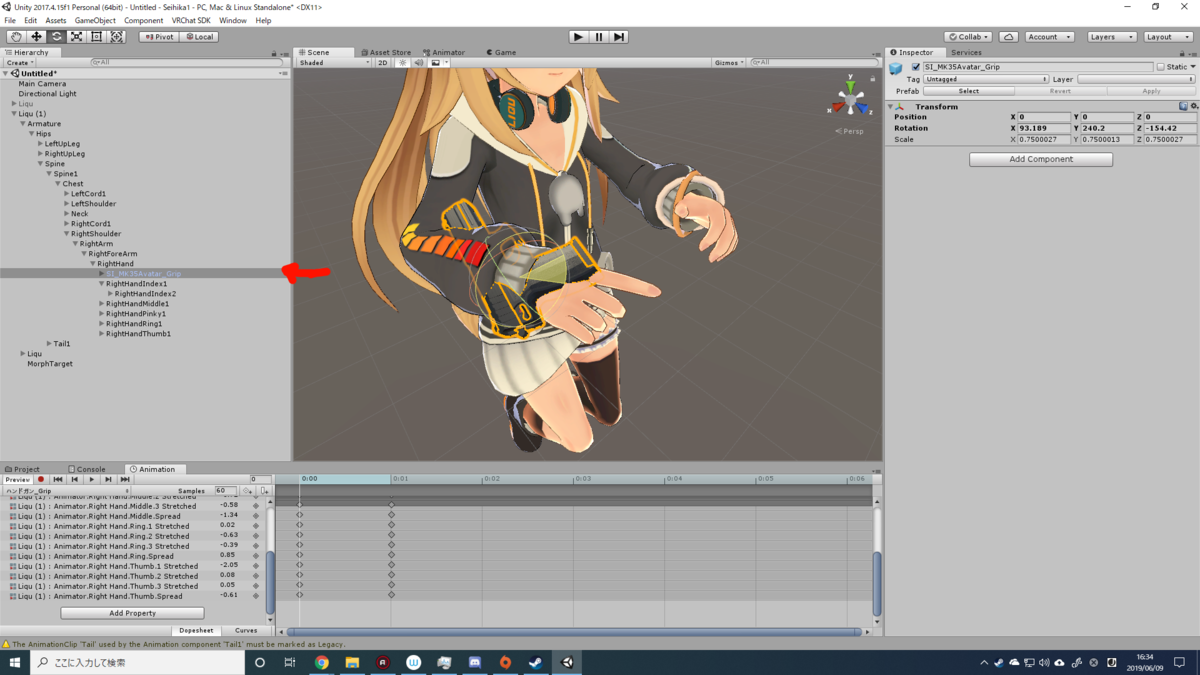The height and width of the screenshot is (675, 1200).
Task: Toggle 2D mode in Scene view
Action: [x=383, y=63]
